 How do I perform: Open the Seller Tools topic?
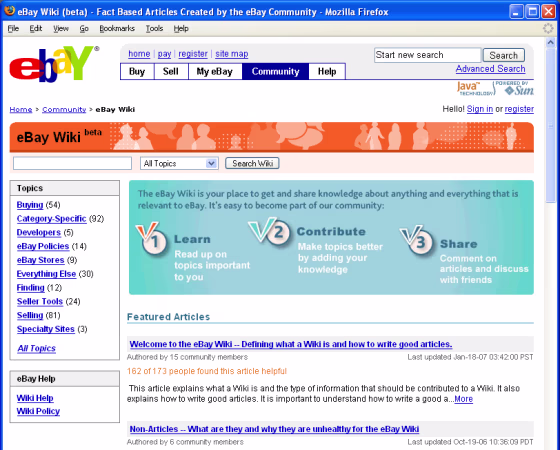(x=40, y=301)
